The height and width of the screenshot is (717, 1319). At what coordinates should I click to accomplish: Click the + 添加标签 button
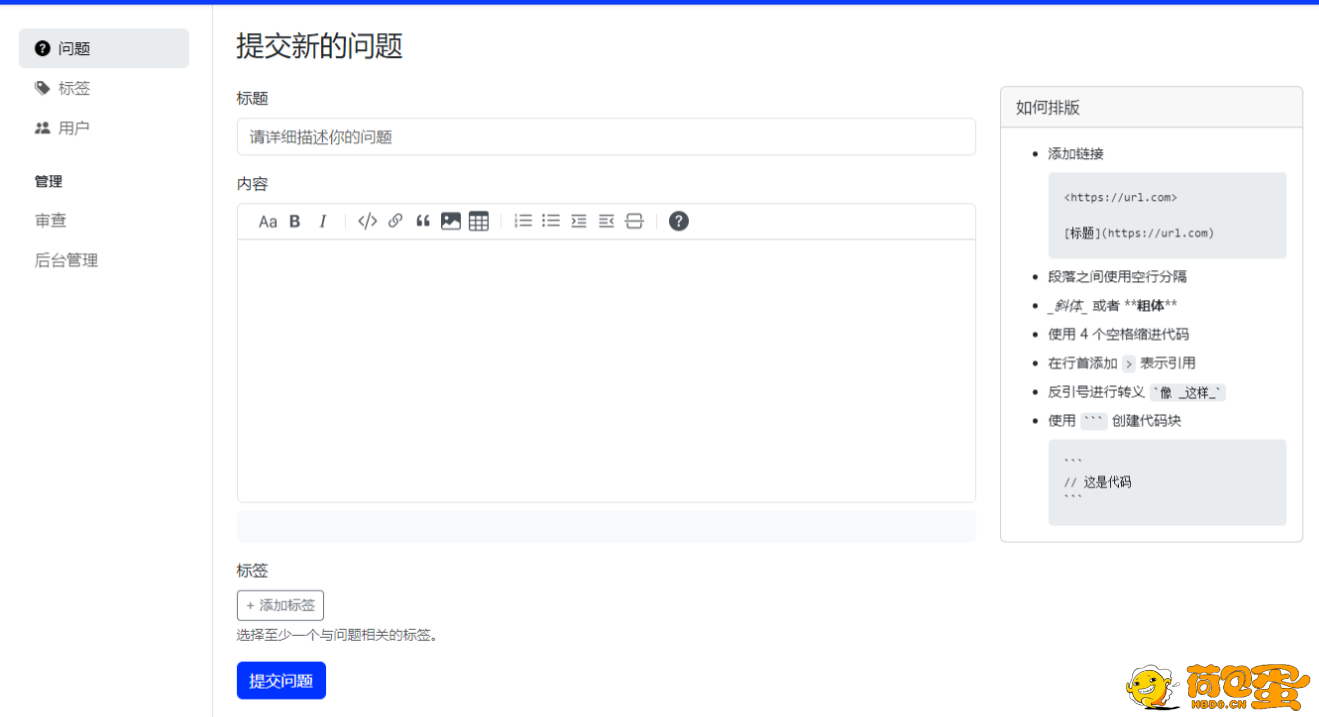(280, 605)
